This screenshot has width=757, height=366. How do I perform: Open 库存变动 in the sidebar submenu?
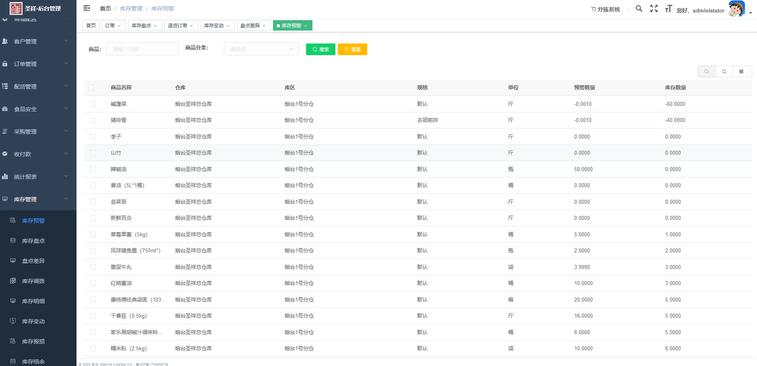(x=33, y=321)
